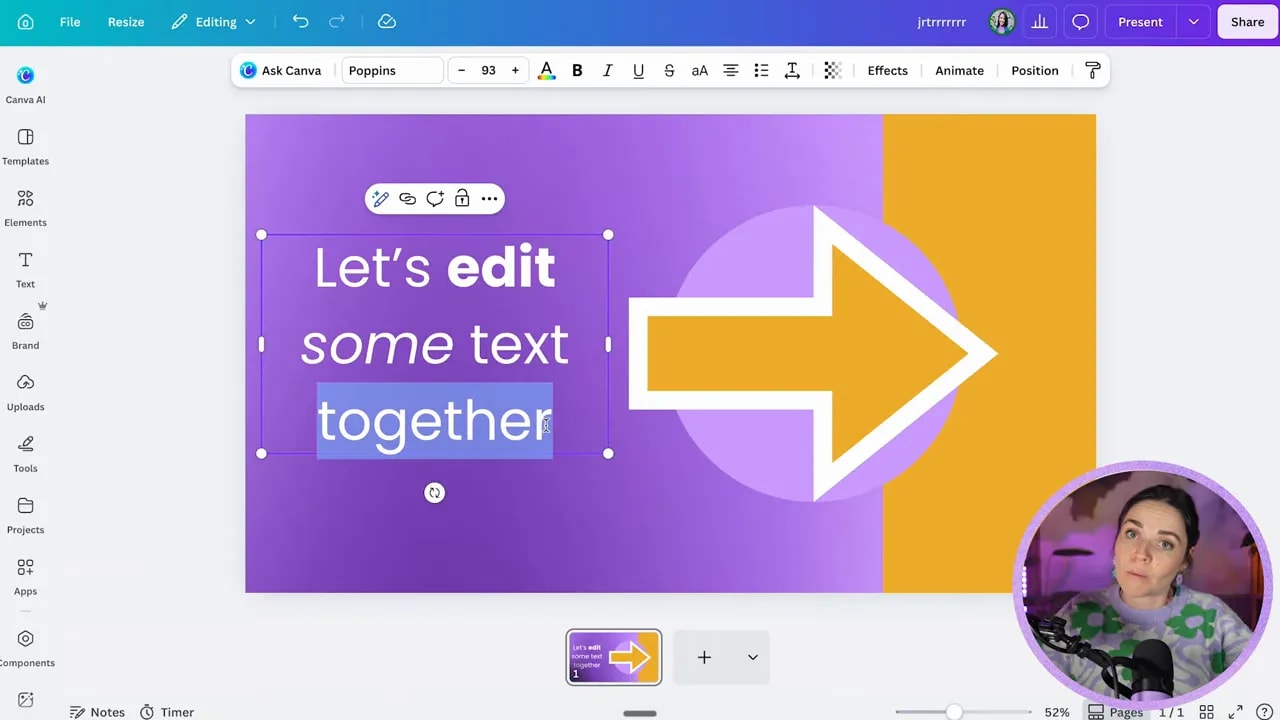Screen dimensions: 1280x720
Task: Toggle the Pages view
Action: click(1116, 712)
